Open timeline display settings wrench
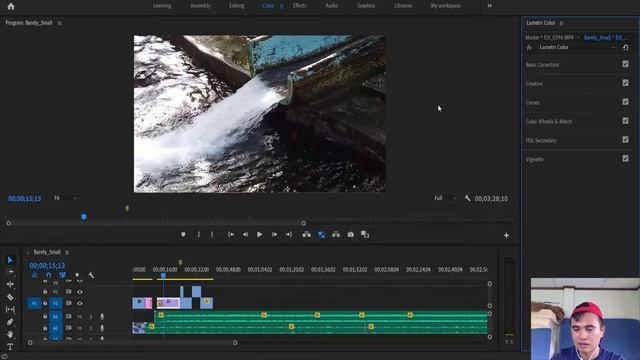Screen dimensions: 640x360 (91, 276)
